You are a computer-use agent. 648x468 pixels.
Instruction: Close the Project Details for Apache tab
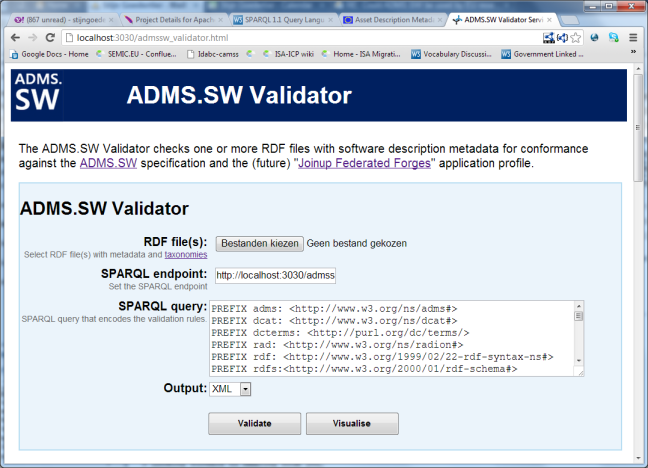(x=221, y=20)
